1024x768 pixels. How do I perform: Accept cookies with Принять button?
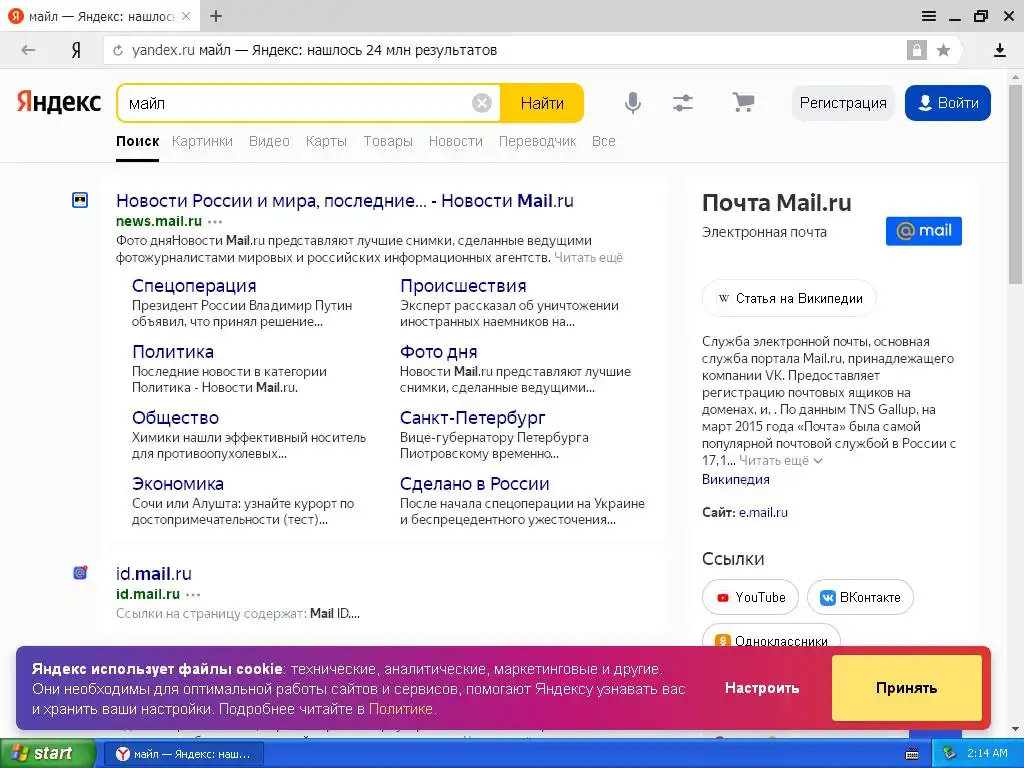pyautogui.click(x=906, y=688)
